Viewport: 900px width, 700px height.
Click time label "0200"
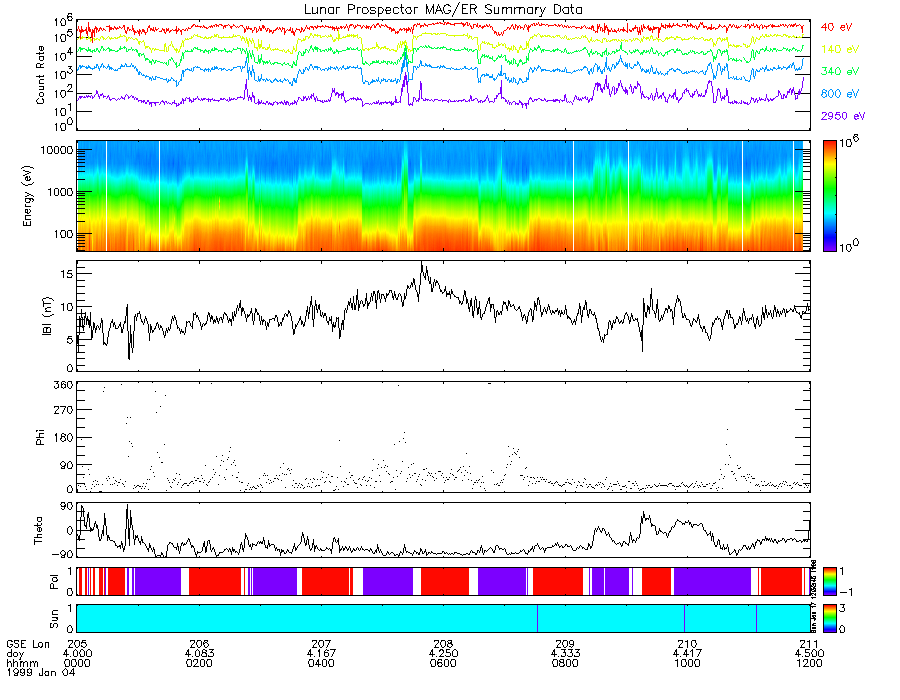click(199, 663)
